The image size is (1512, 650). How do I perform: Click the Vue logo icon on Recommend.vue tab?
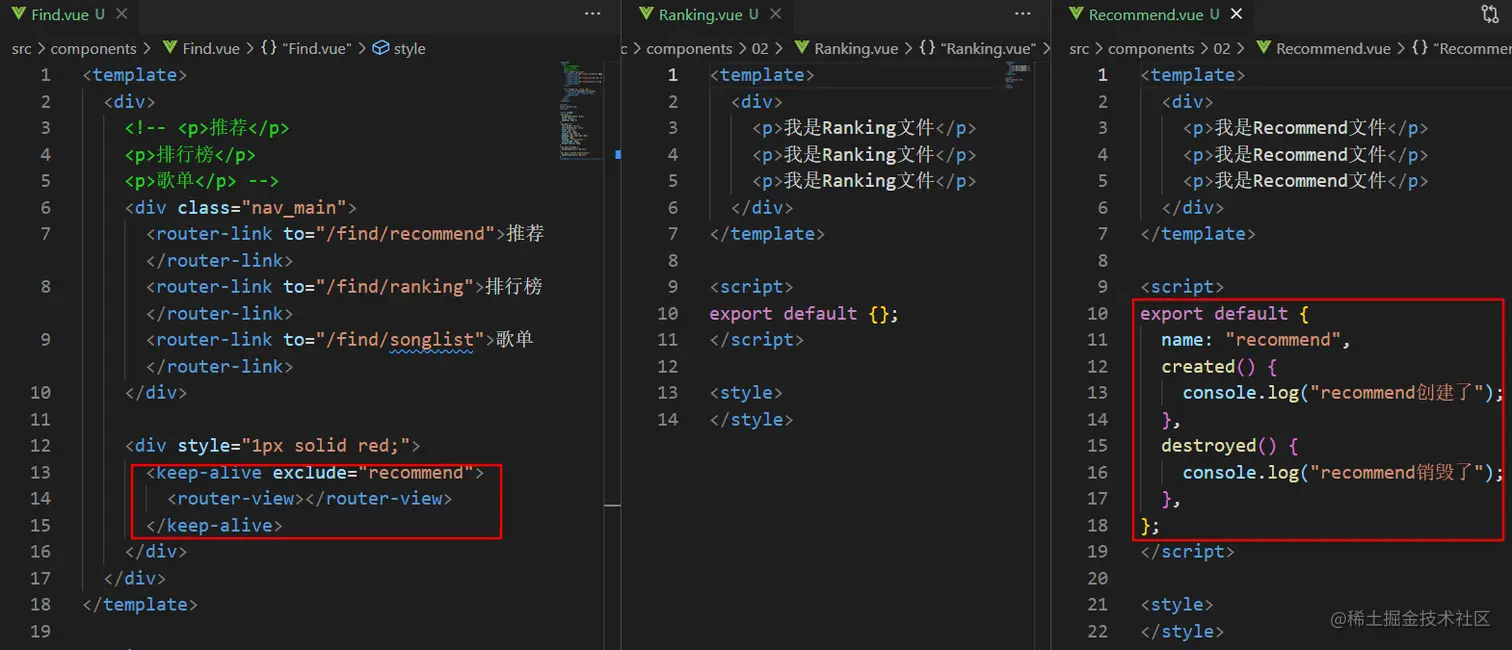pos(1076,14)
